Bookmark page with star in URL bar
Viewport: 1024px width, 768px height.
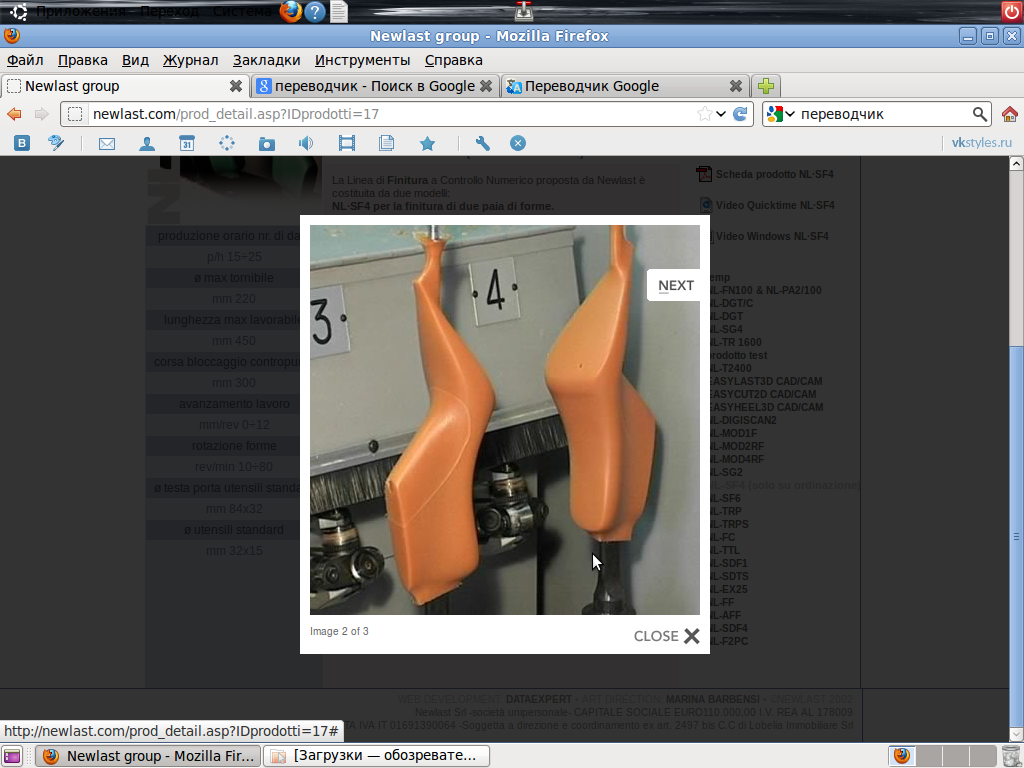[704, 114]
